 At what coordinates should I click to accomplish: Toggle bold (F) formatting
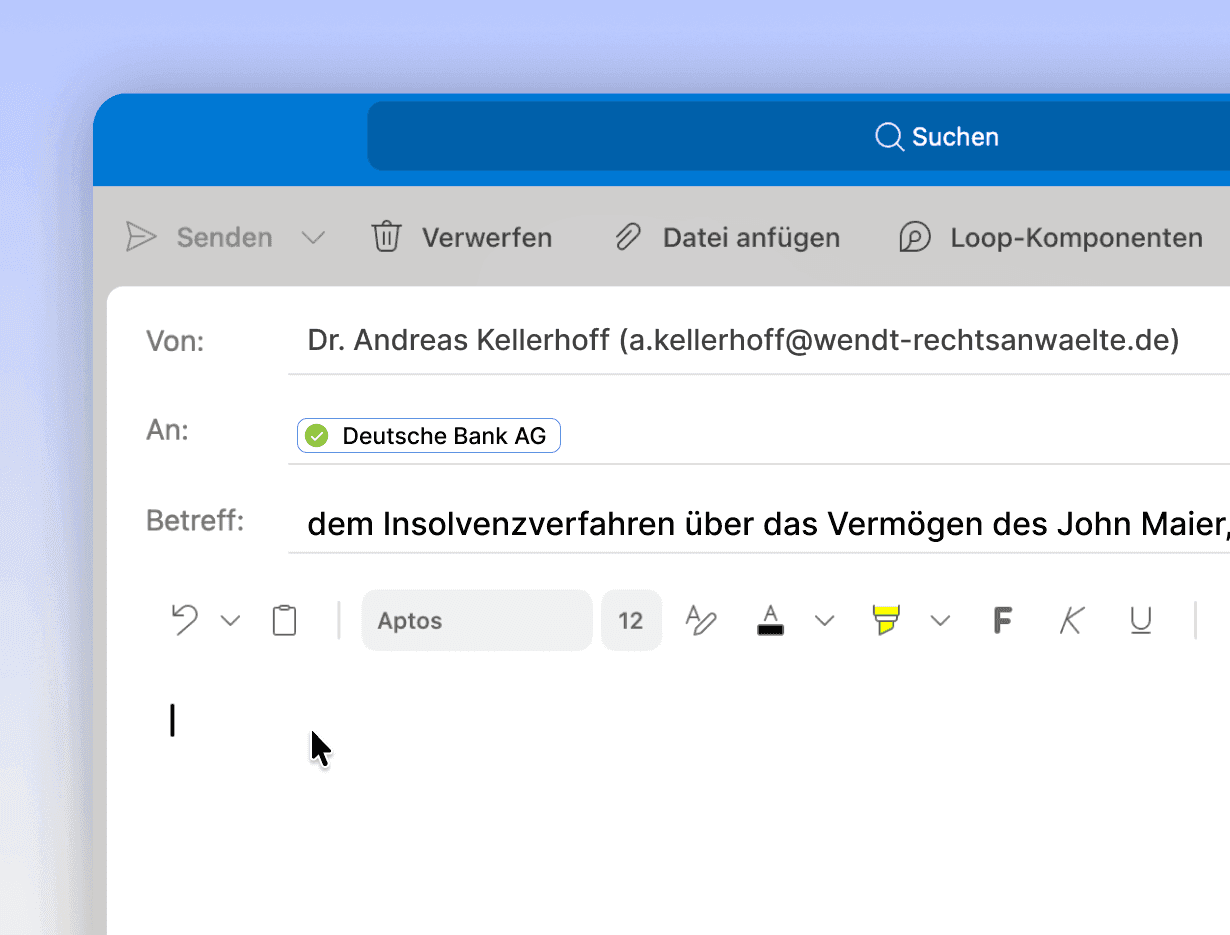(x=1003, y=620)
